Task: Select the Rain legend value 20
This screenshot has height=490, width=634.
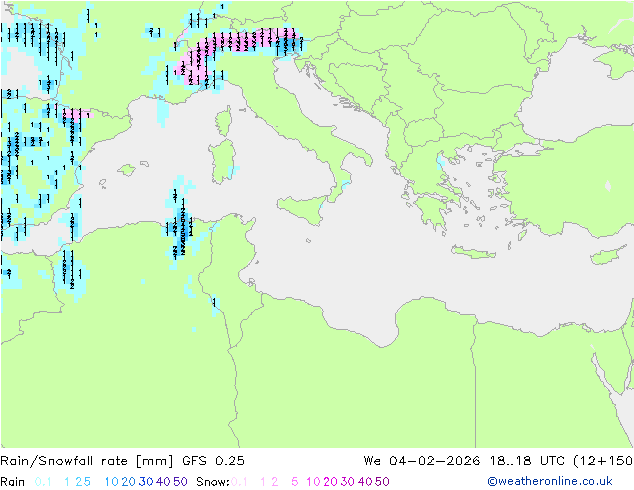Action: pos(129,482)
